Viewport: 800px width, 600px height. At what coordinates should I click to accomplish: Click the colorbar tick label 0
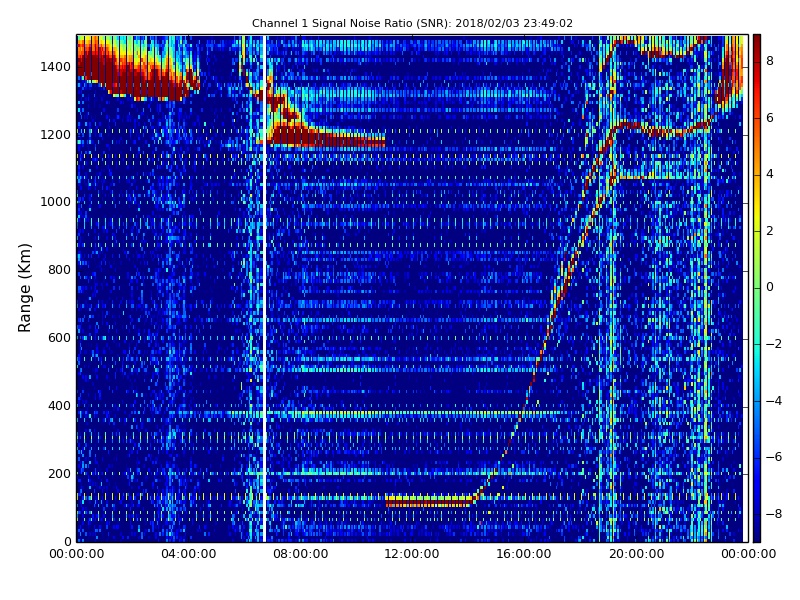[769, 287]
